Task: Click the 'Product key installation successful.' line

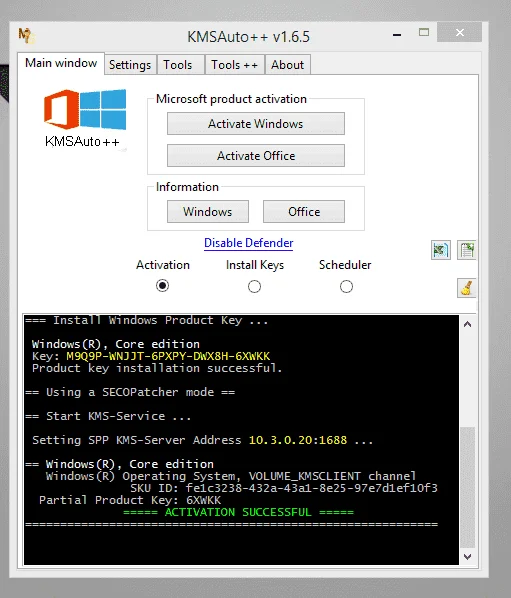Action: pyautogui.click(x=157, y=368)
